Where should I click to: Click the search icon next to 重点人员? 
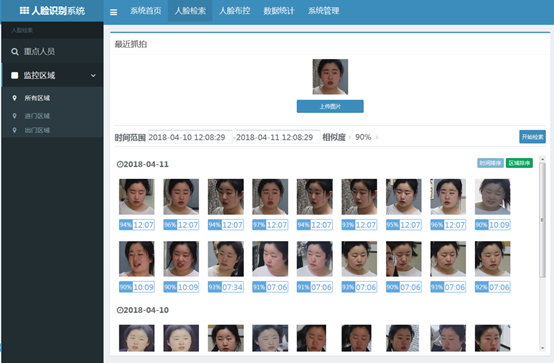tap(15, 52)
